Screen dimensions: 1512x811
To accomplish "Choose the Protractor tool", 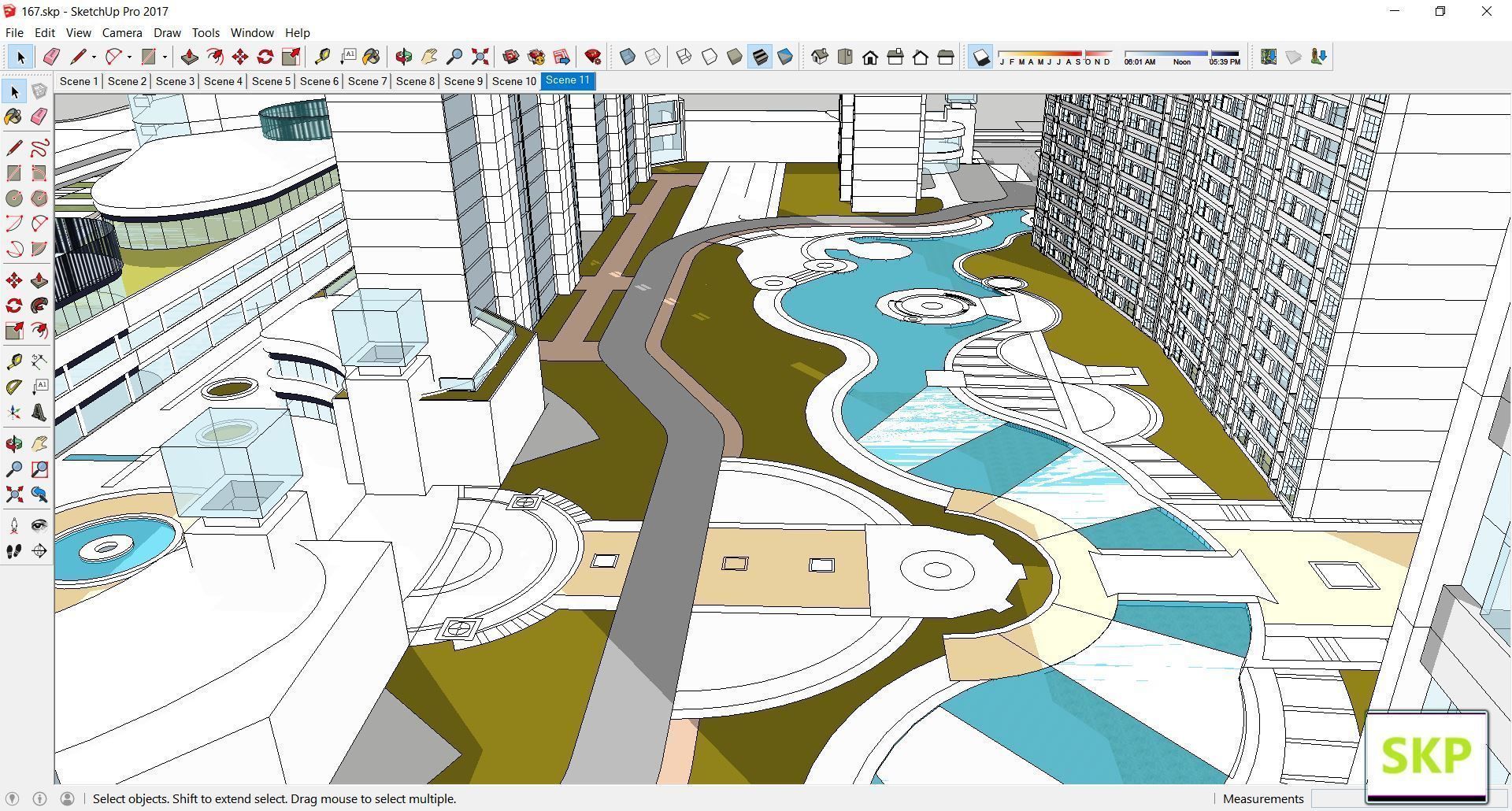I will point(14,387).
